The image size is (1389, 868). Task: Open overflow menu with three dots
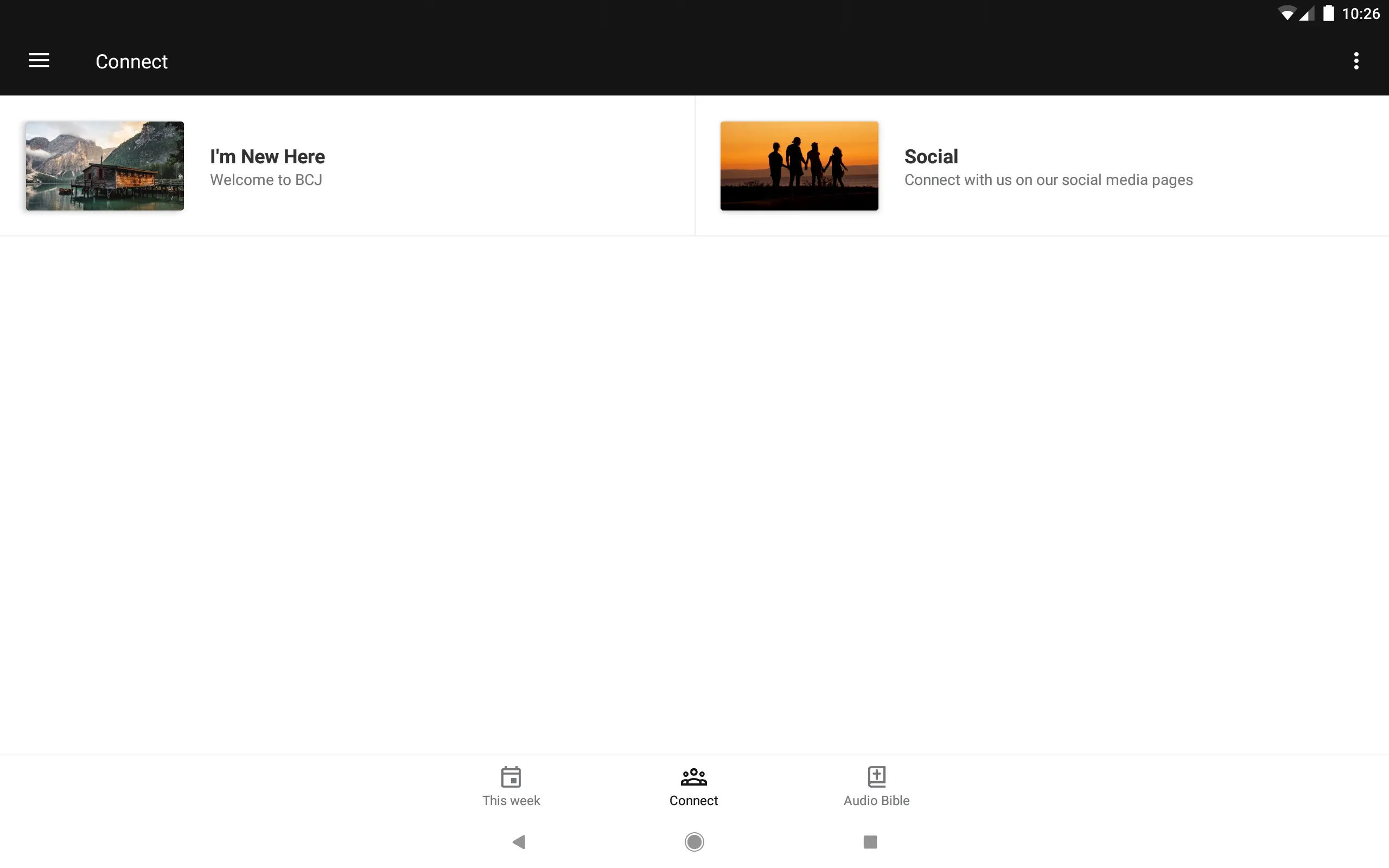tap(1356, 61)
